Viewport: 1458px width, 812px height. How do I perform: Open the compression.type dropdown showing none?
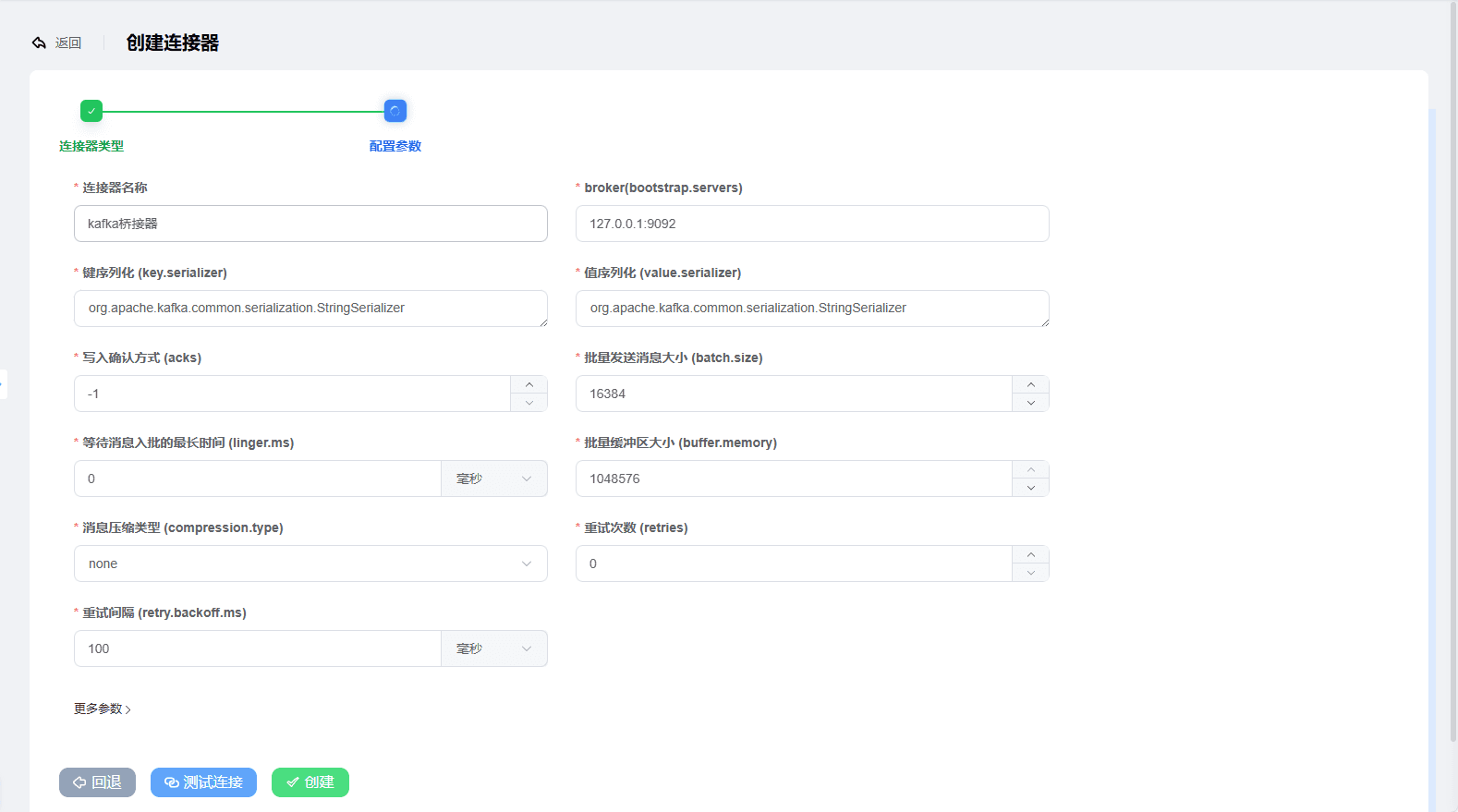tap(310, 564)
